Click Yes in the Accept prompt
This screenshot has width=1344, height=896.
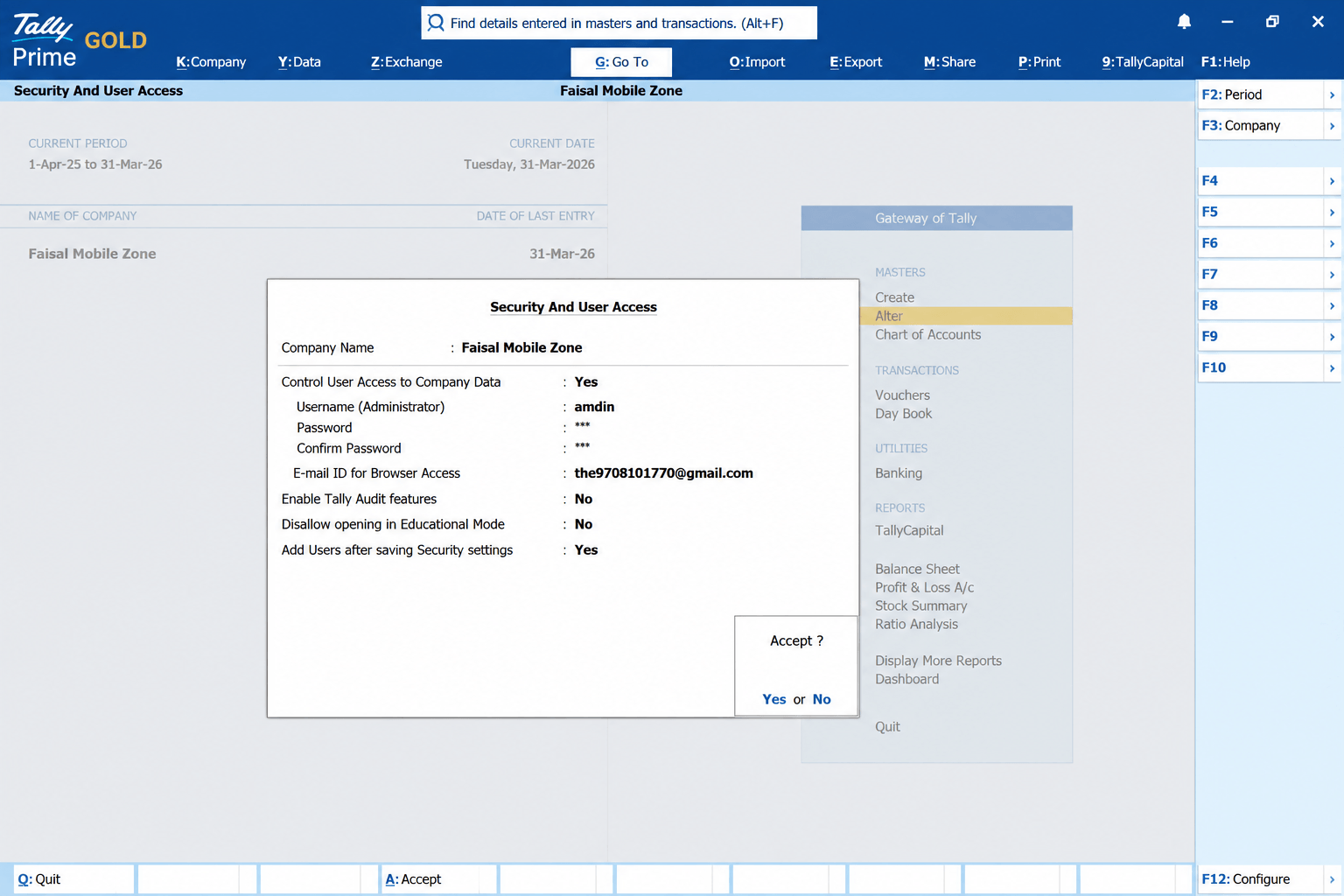[x=774, y=699]
